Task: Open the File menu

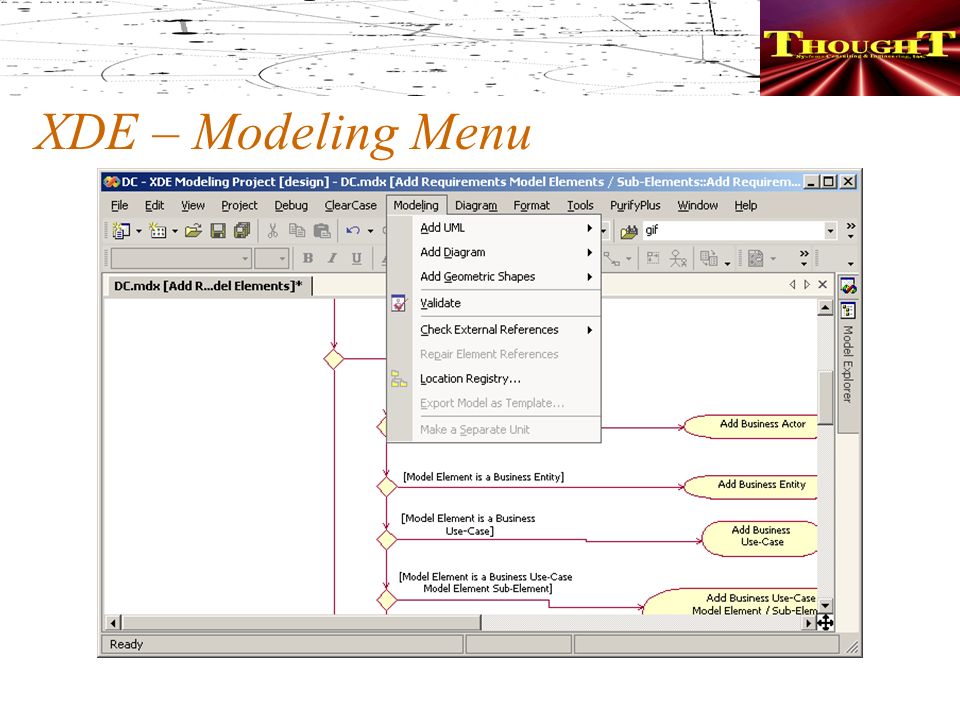Action: pyautogui.click(x=119, y=206)
